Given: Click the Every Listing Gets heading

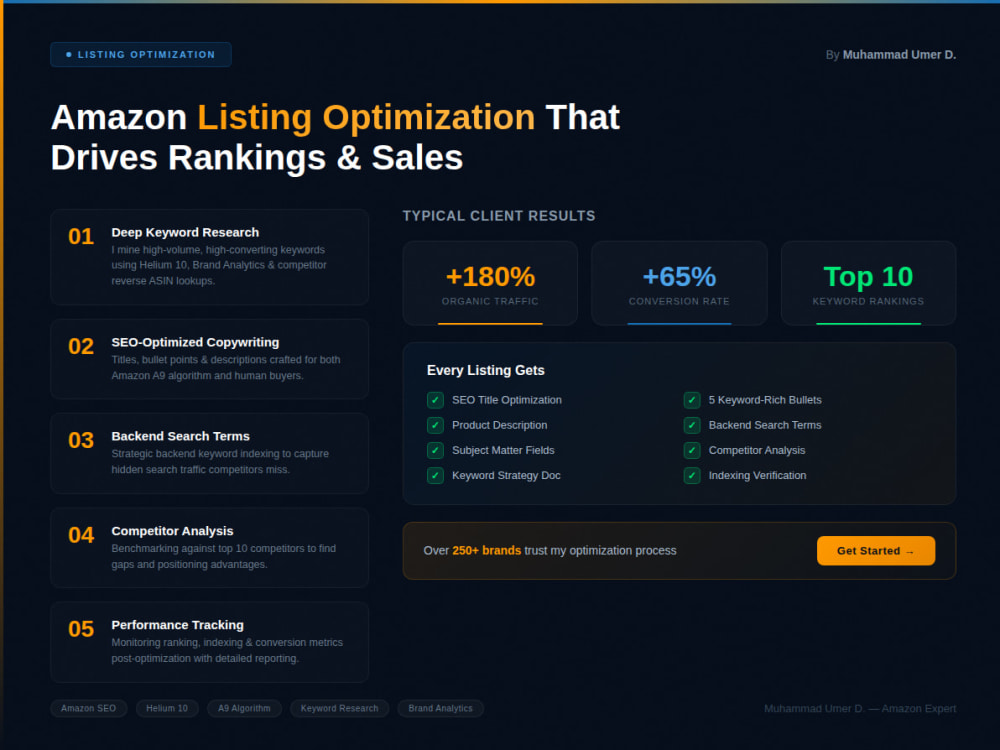Looking at the screenshot, I should [x=485, y=371].
